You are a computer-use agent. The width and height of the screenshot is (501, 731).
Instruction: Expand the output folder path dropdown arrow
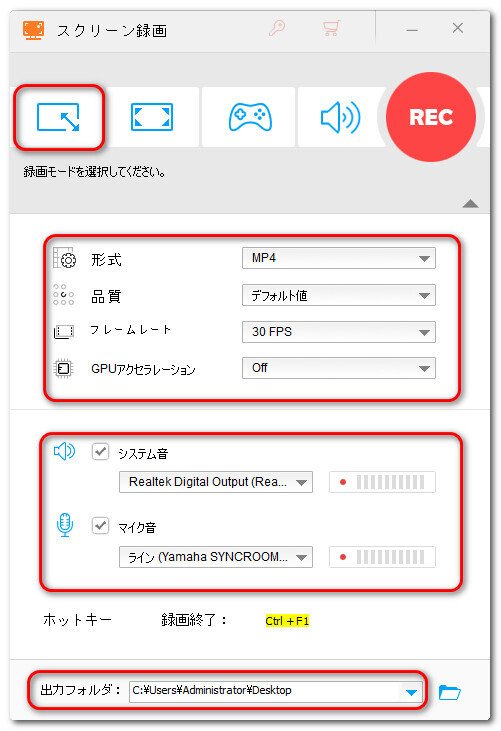(x=411, y=692)
